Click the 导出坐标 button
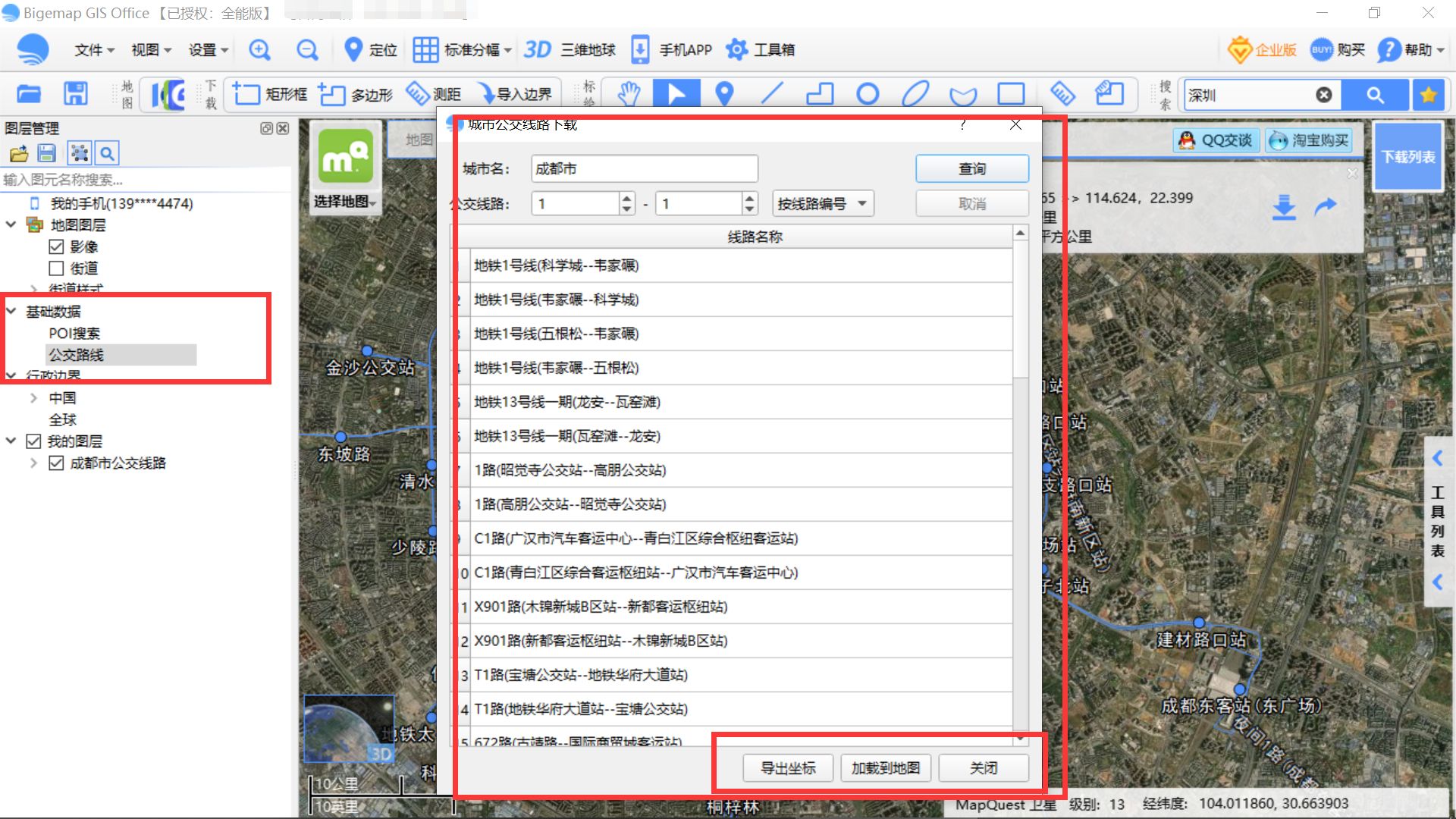 tap(788, 768)
